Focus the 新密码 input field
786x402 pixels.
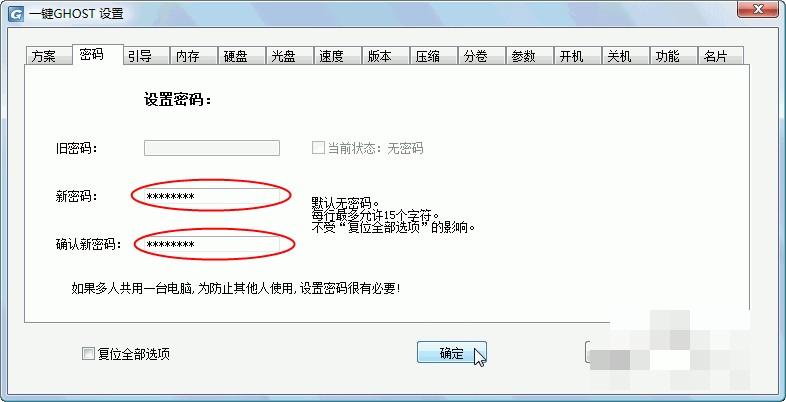coord(212,196)
